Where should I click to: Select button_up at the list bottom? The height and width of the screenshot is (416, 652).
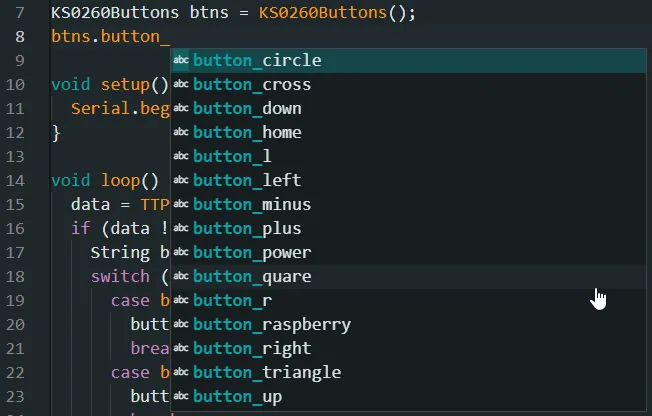[x=237, y=396]
